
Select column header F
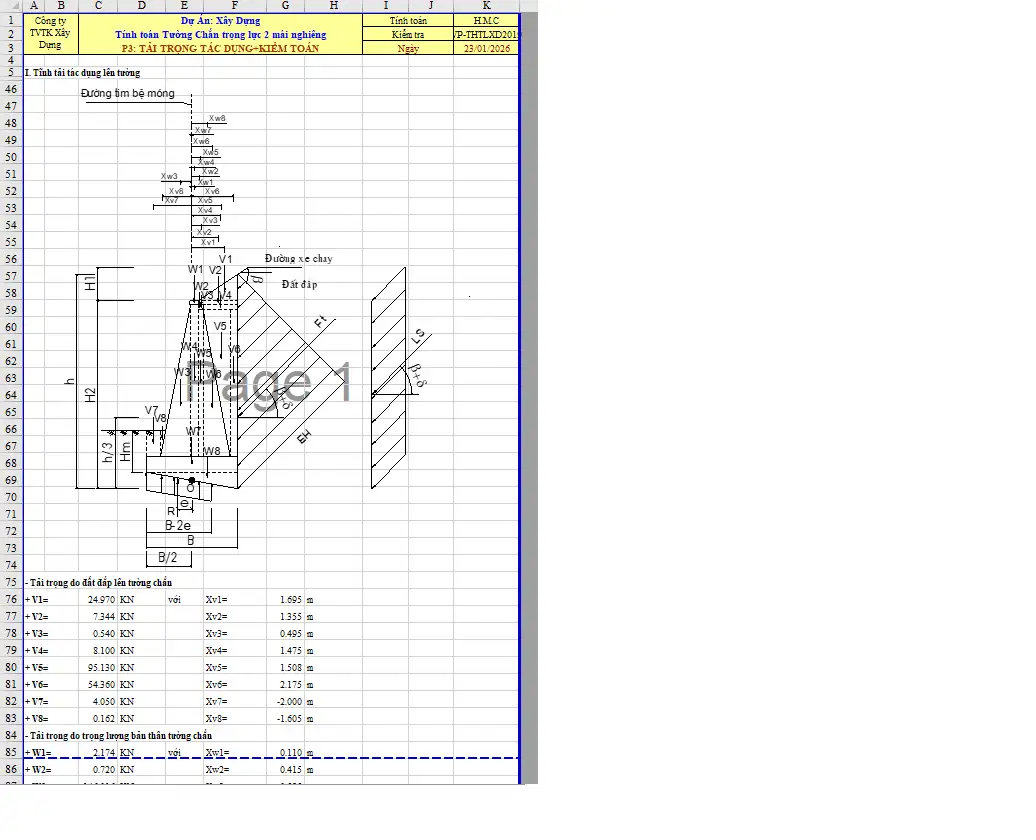[x=235, y=6]
